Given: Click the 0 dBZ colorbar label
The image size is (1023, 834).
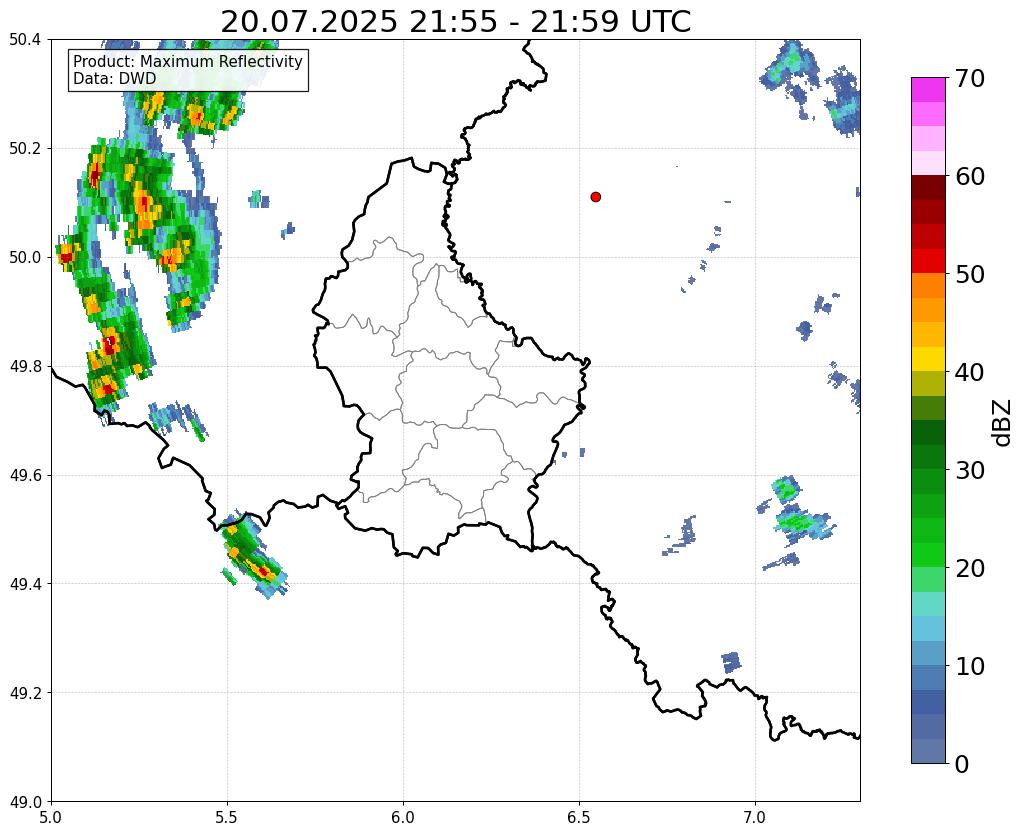Looking at the screenshot, I should coord(962,764).
